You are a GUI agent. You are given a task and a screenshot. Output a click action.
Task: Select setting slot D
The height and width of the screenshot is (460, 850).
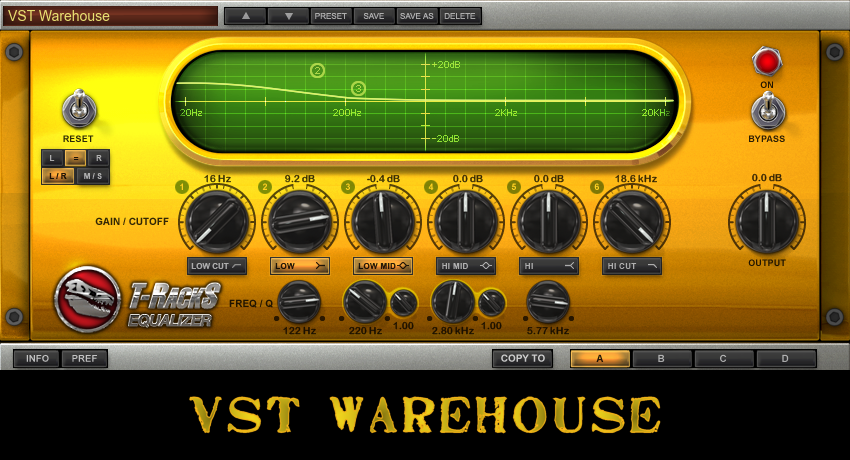click(x=785, y=359)
